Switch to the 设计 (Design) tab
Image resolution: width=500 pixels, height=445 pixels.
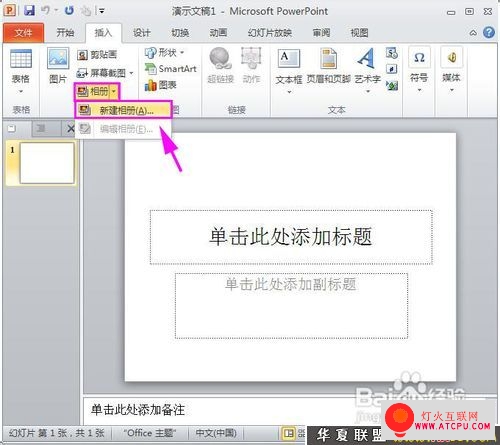pos(142,33)
